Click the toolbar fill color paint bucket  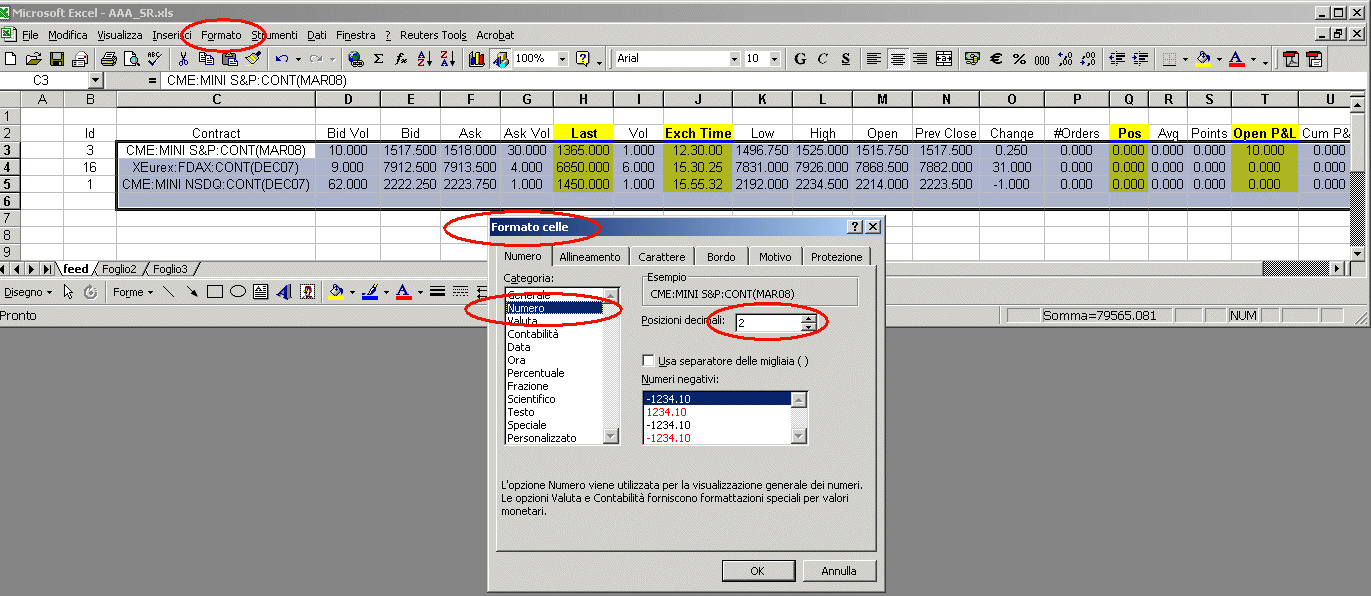click(x=1203, y=59)
